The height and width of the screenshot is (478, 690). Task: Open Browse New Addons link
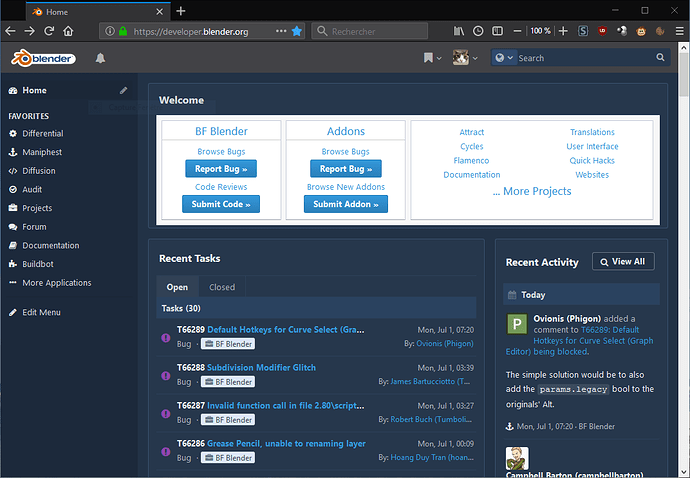[x=346, y=187]
